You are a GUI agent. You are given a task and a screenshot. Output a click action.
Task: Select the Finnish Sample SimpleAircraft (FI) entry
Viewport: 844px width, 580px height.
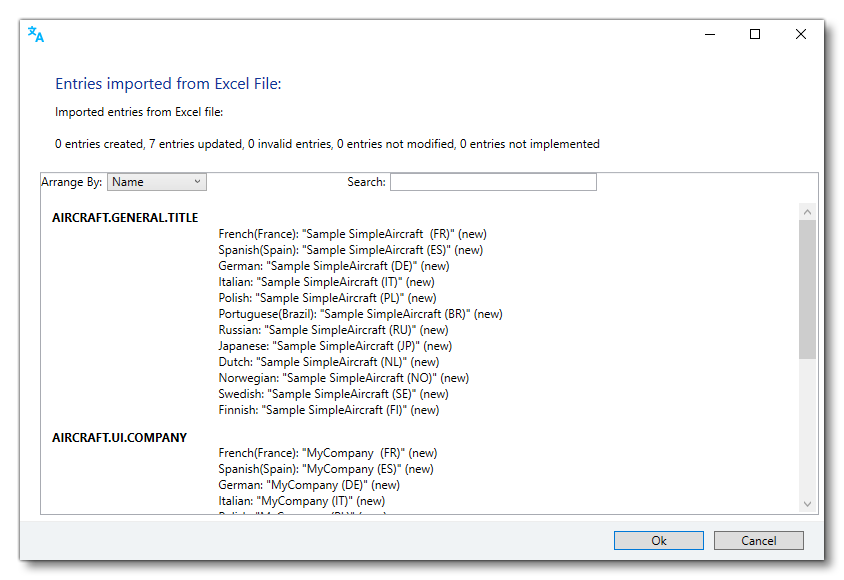click(x=330, y=409)
